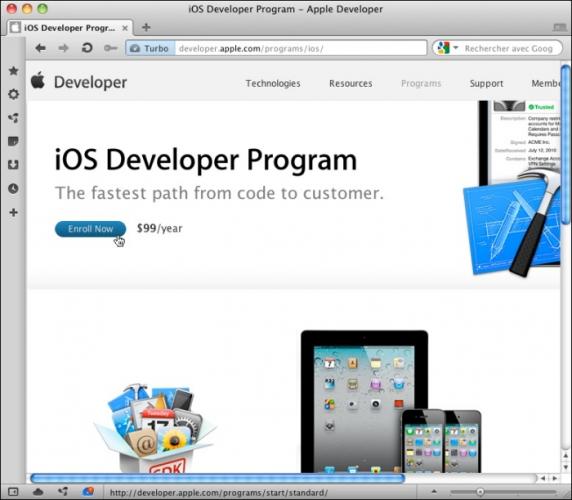Click the SDK box illustration

155,429
